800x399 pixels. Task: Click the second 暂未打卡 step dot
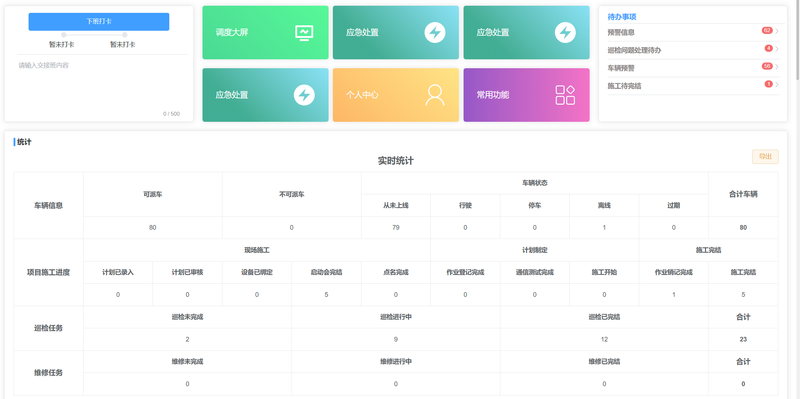coord(124,35)
